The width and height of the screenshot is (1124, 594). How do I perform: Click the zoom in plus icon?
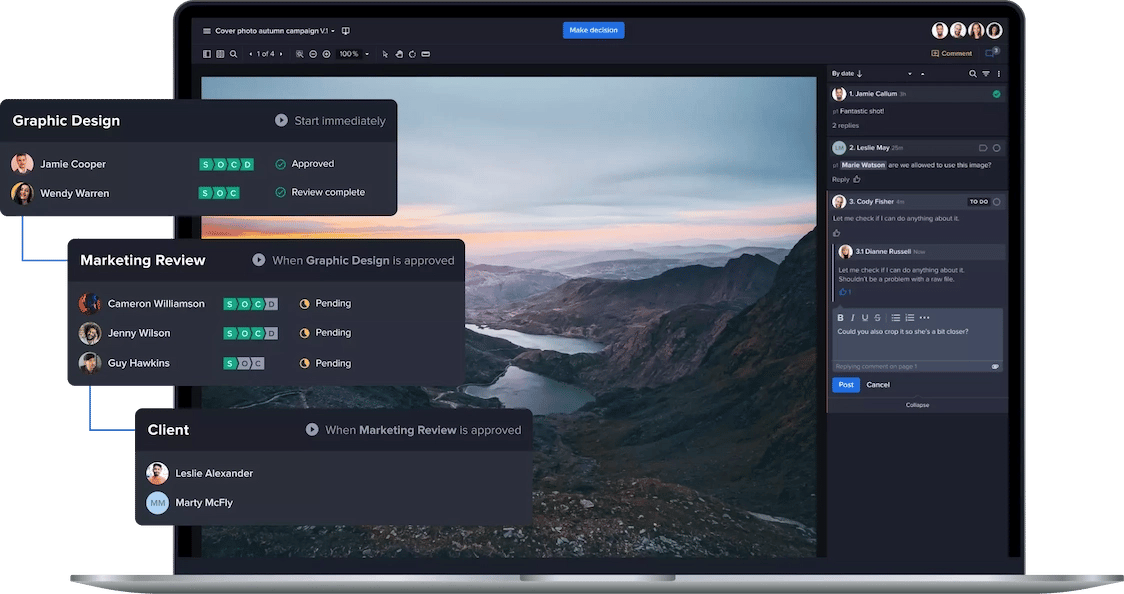pyautogui.click(x=326, y=54)
